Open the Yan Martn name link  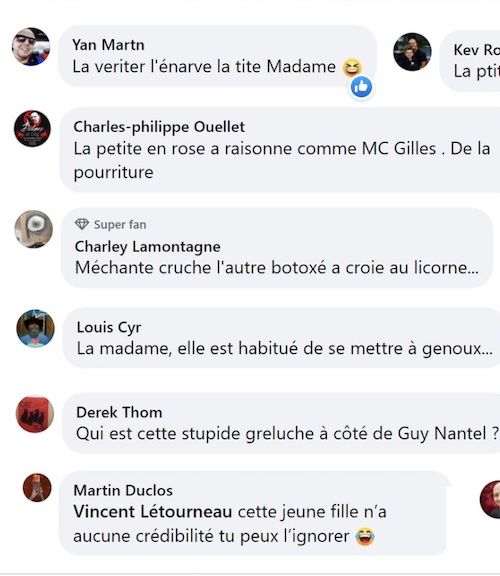[x=108, y=45]
